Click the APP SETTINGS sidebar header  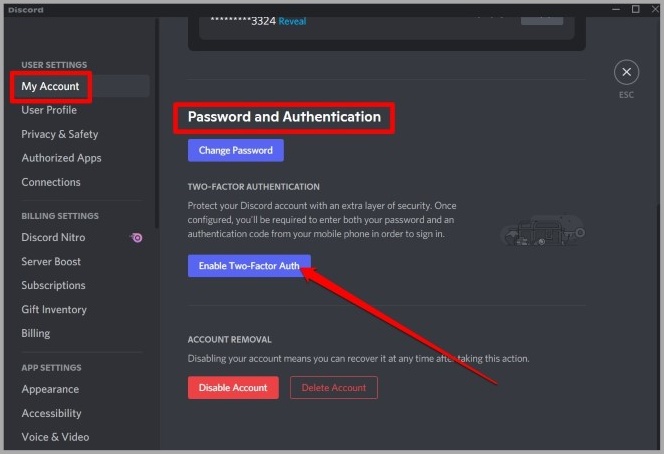point(51,368)
